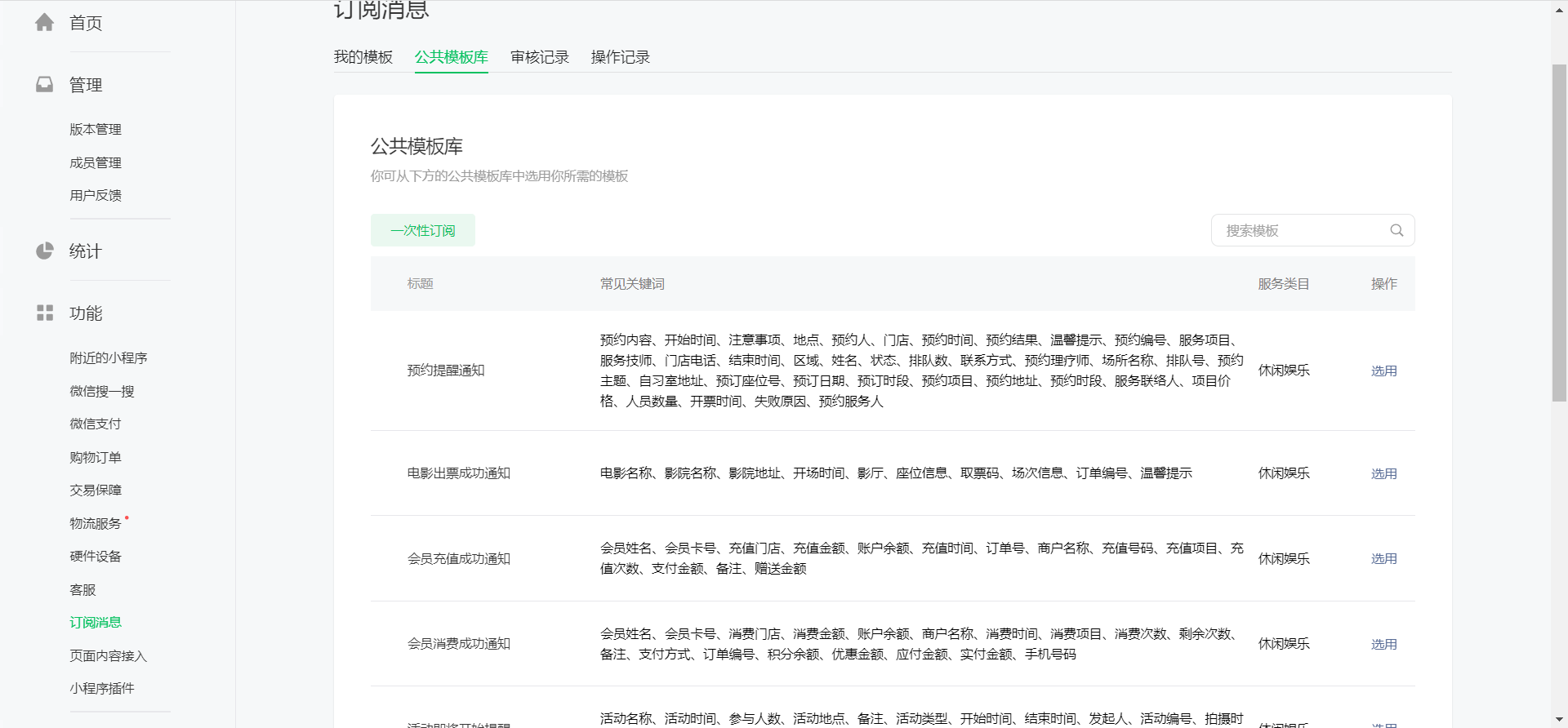Click the 会员消费成功通知 title cell
1568x728 pixels.
(x=459, y=643)
